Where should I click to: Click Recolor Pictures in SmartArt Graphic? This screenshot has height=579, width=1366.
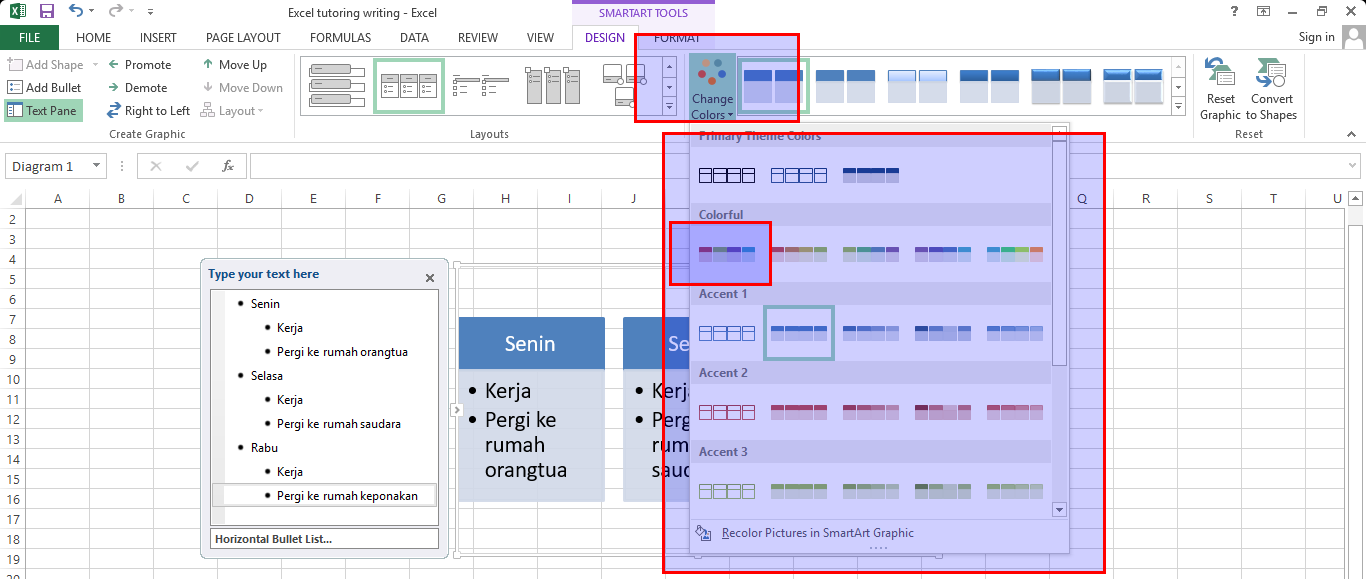(817, 533)
